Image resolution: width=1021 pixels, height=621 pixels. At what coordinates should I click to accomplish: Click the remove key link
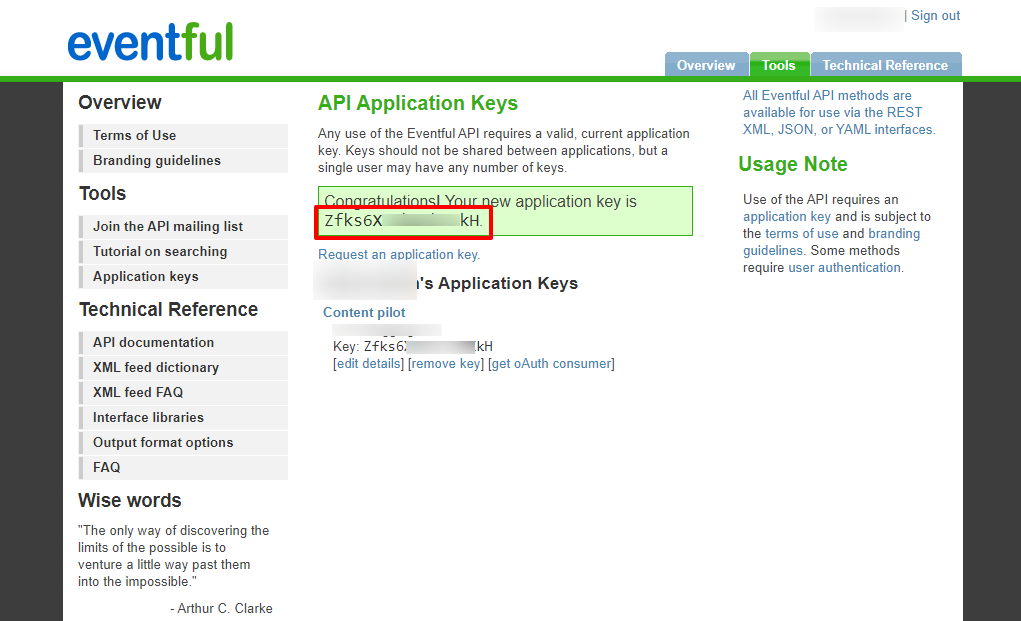point(446,364)
